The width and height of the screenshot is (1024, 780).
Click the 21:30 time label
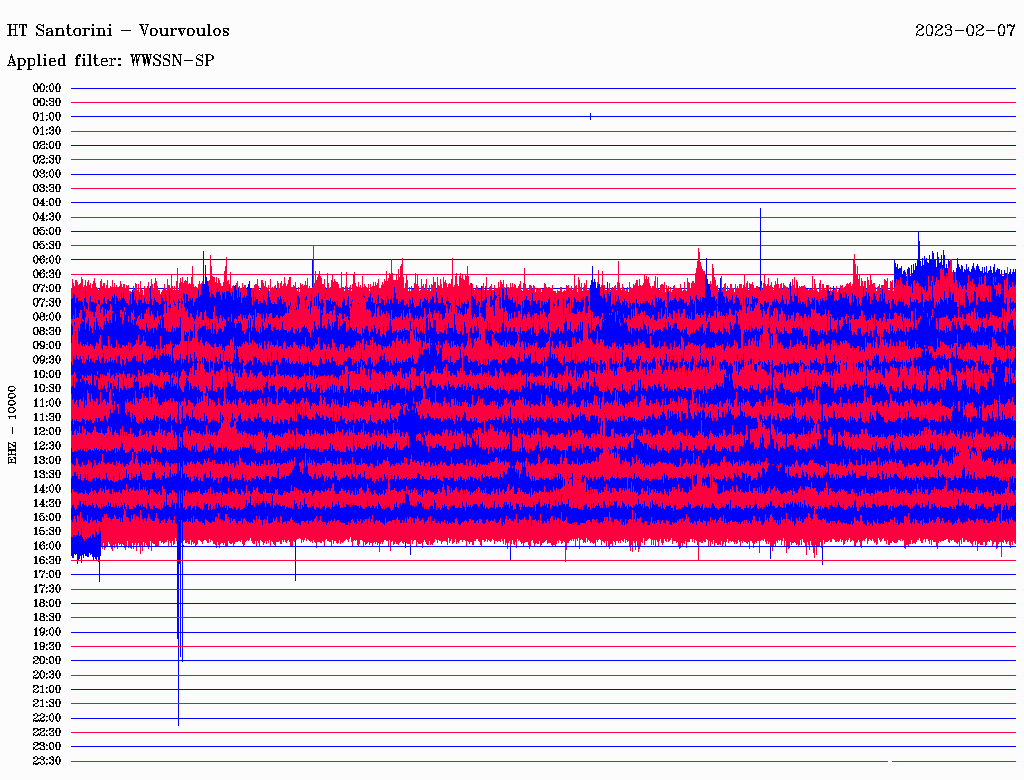coord(47,704)
